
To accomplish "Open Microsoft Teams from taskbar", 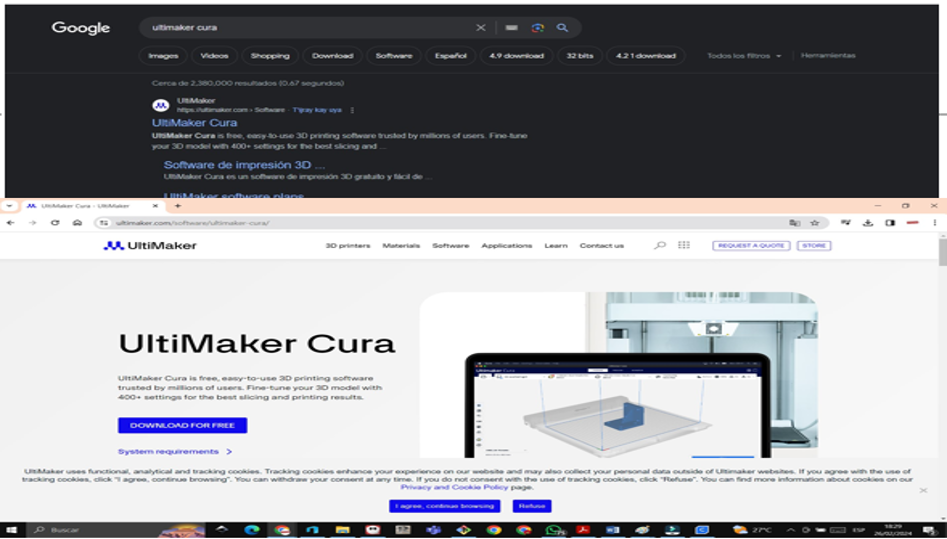I will 433,530.
